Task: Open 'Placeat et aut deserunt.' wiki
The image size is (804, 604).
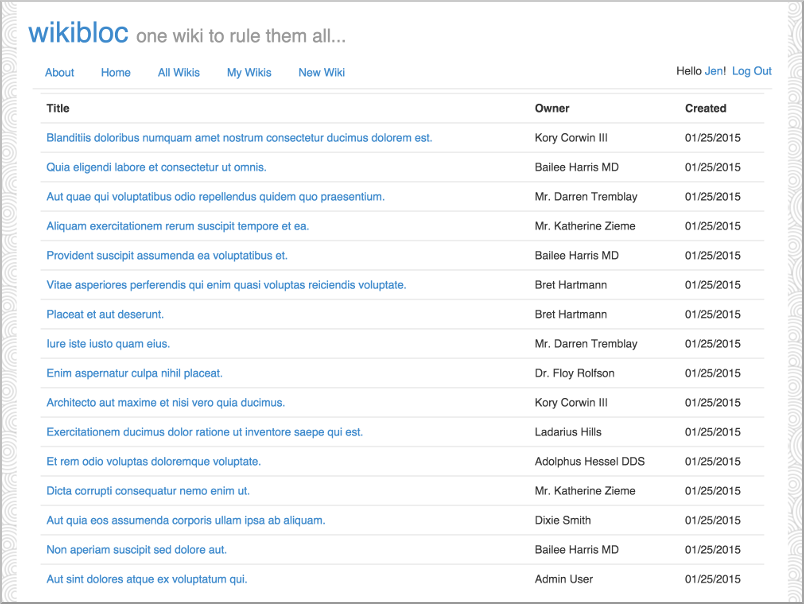Action: click(105, 314)
